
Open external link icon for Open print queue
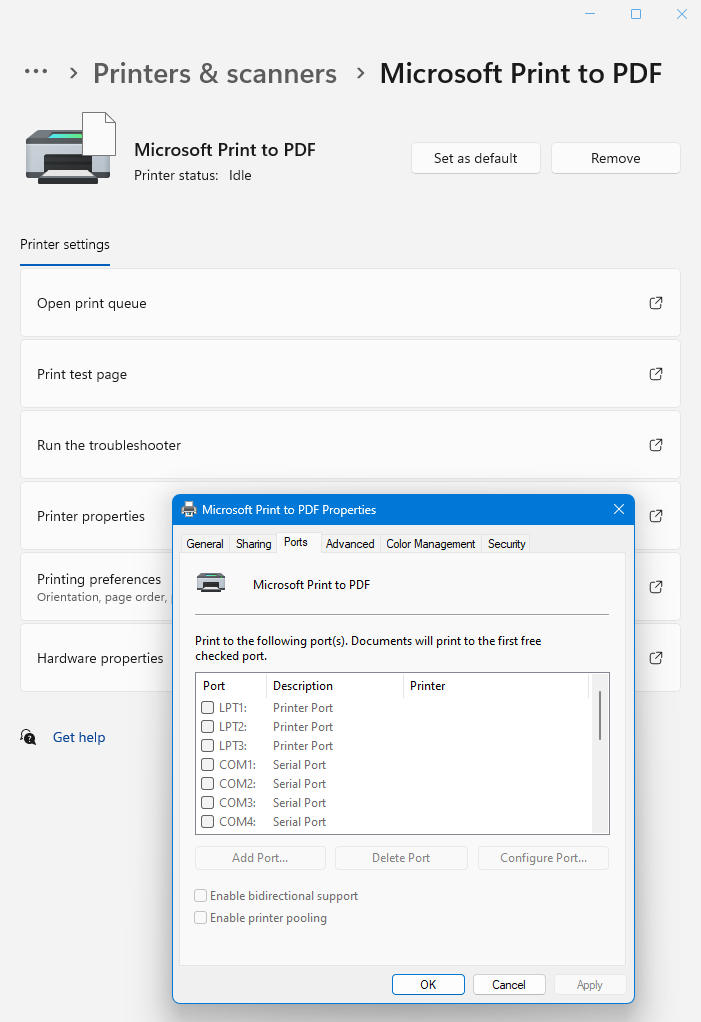point(655,303)
